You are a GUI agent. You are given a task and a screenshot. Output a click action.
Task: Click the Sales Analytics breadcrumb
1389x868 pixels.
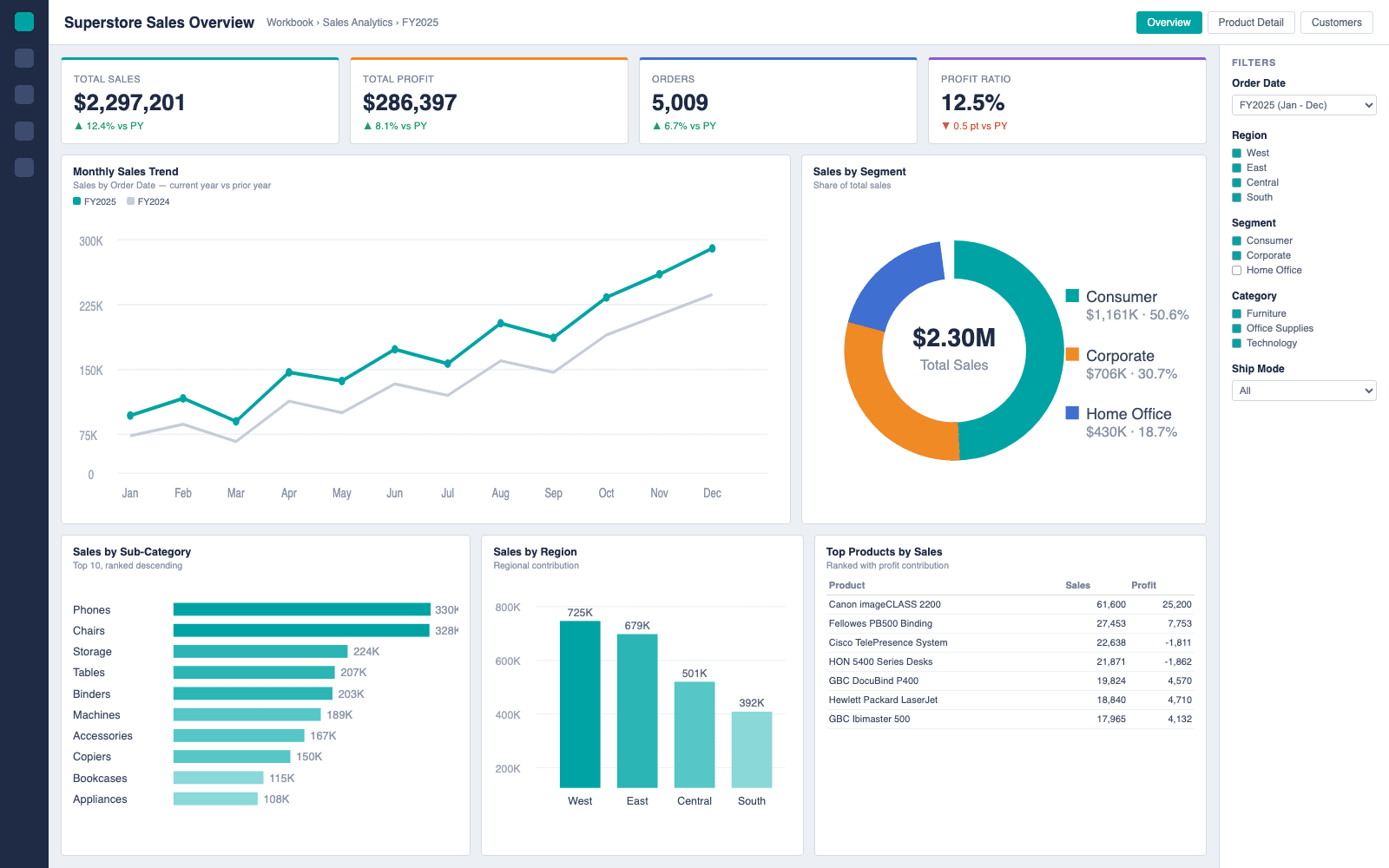(x=358, y=23)
